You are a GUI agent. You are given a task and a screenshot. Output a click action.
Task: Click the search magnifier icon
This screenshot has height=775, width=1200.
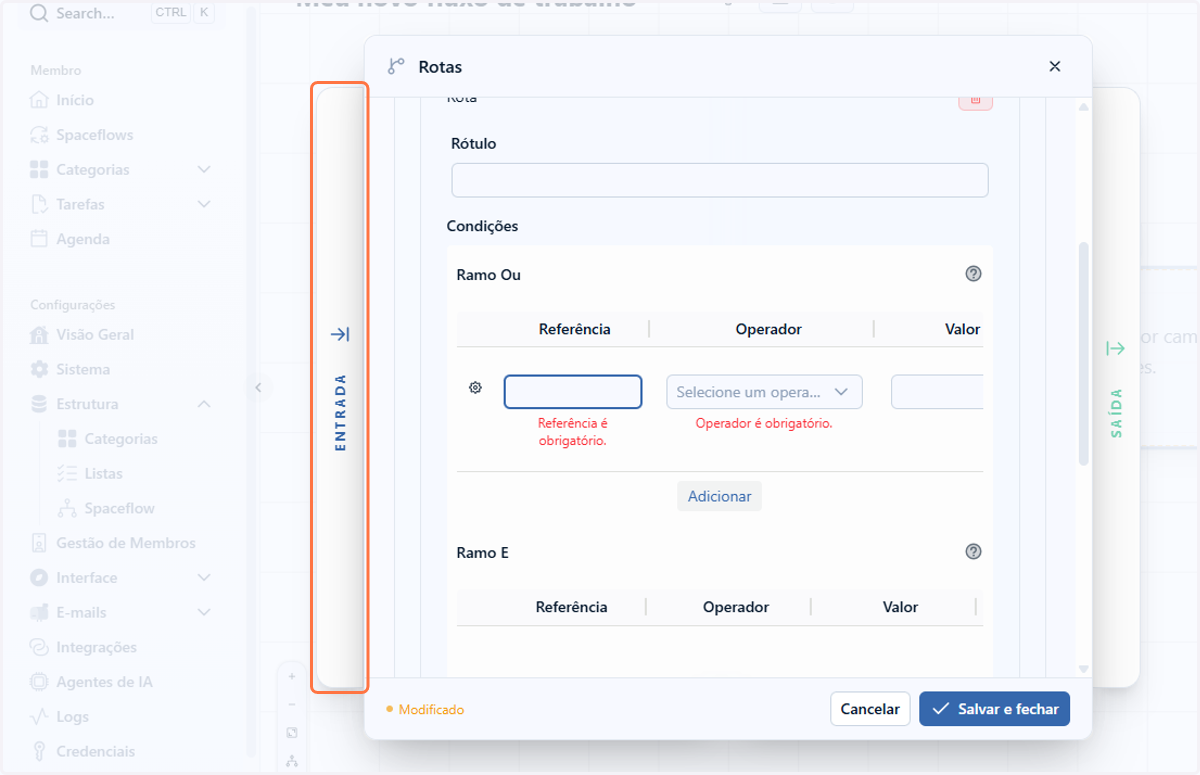point(39,14)
